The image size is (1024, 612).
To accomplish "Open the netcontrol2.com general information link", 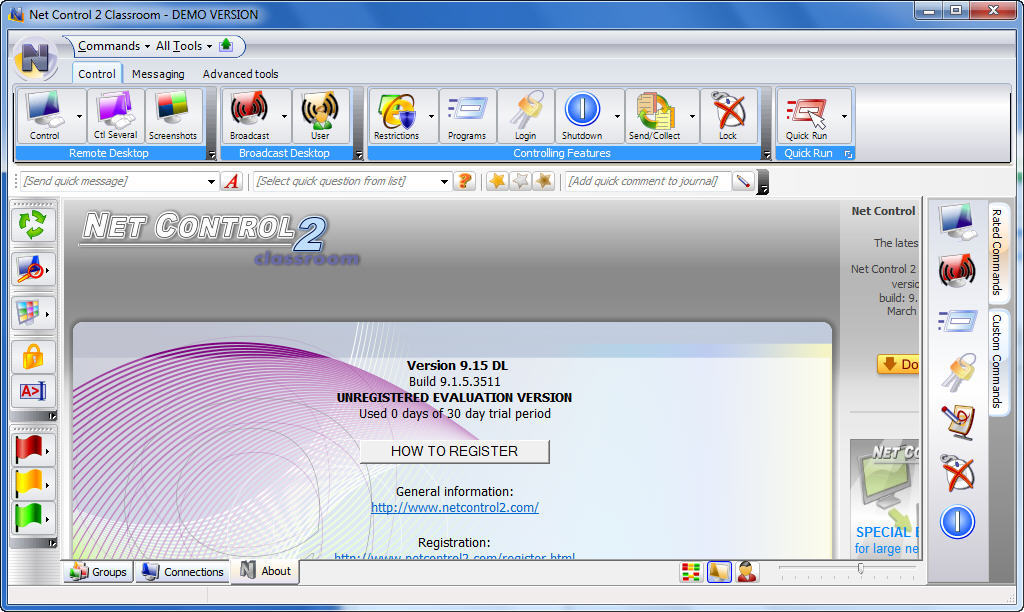I will (455, 507).
